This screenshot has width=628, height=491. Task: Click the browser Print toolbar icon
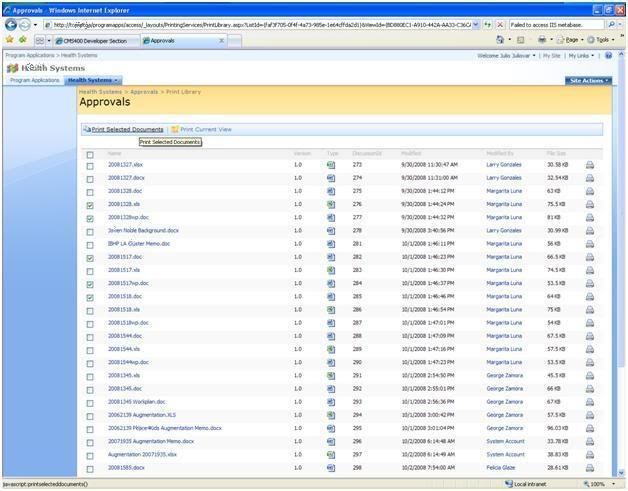click(542, 40)
